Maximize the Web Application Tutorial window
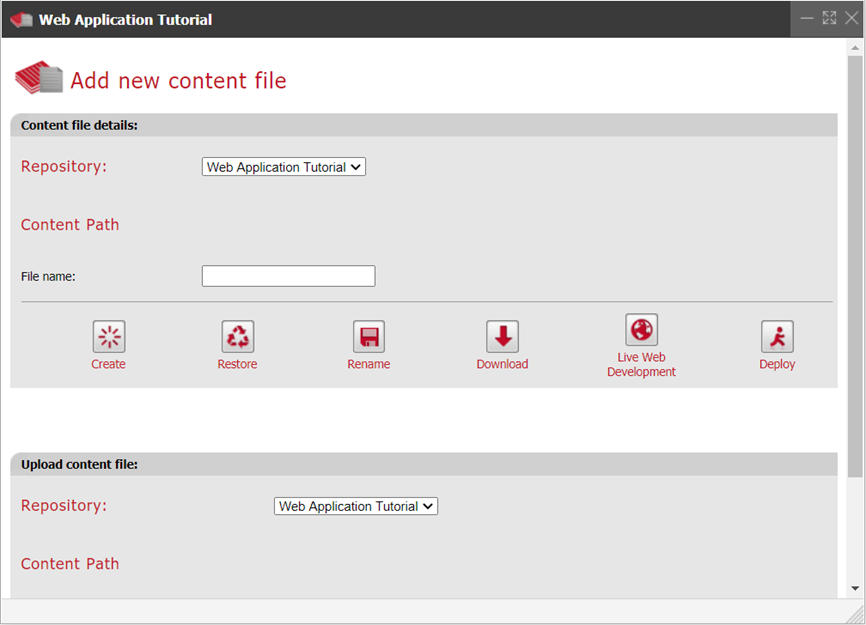866x625 pixels. coord(829,18)
